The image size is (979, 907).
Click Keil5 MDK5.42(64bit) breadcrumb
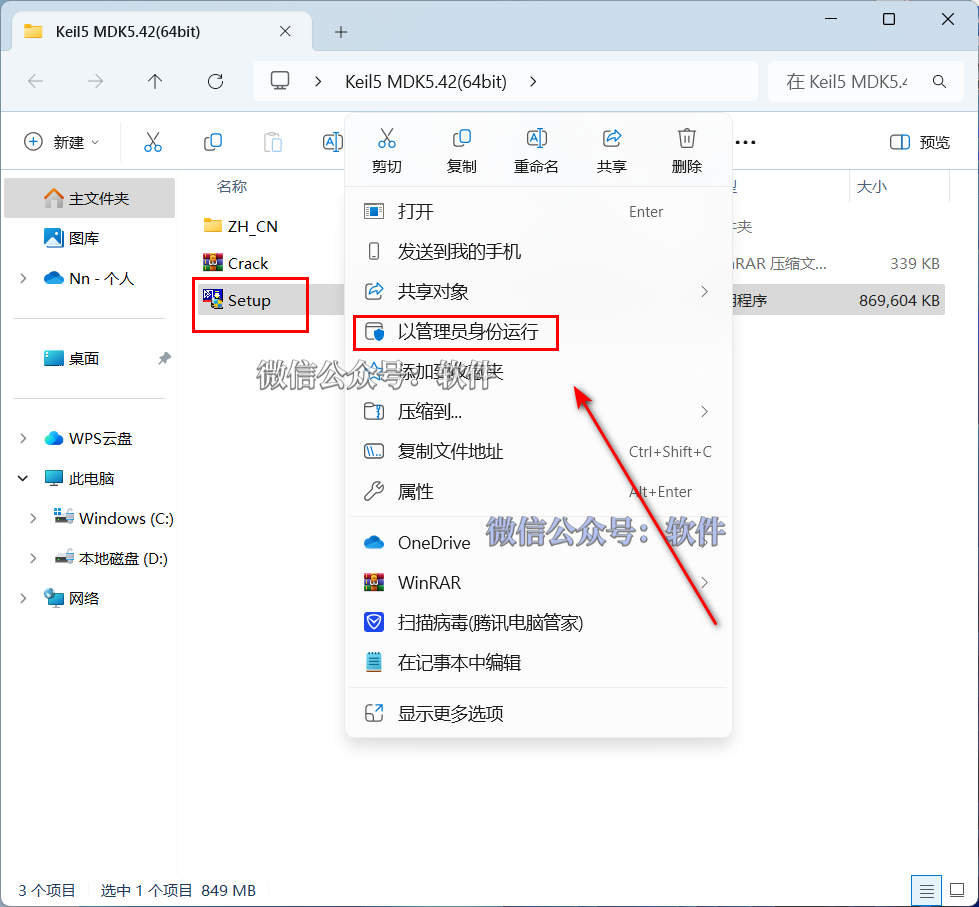coord(426,81)
